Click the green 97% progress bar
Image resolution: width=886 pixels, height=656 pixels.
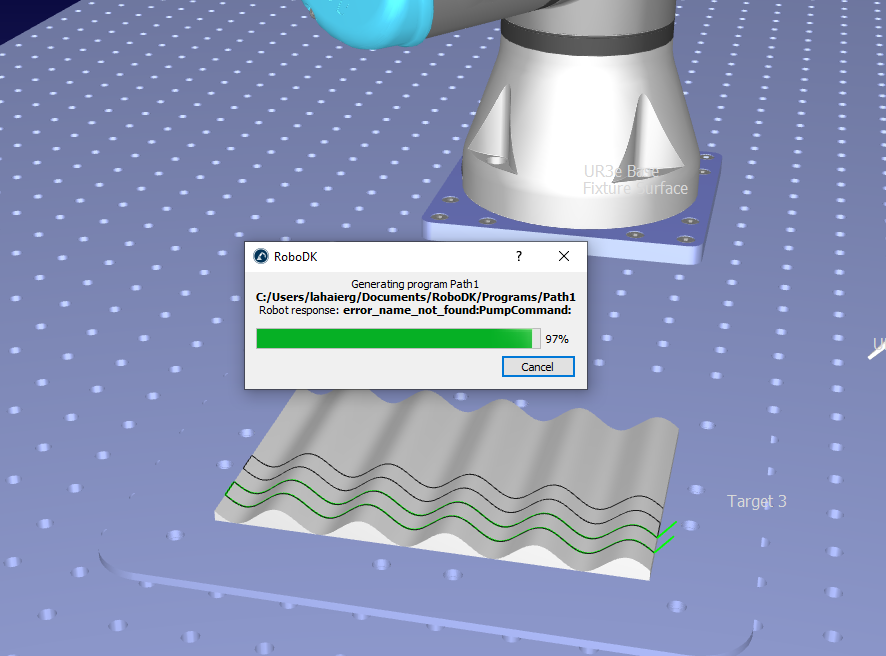tap(398, 338)
